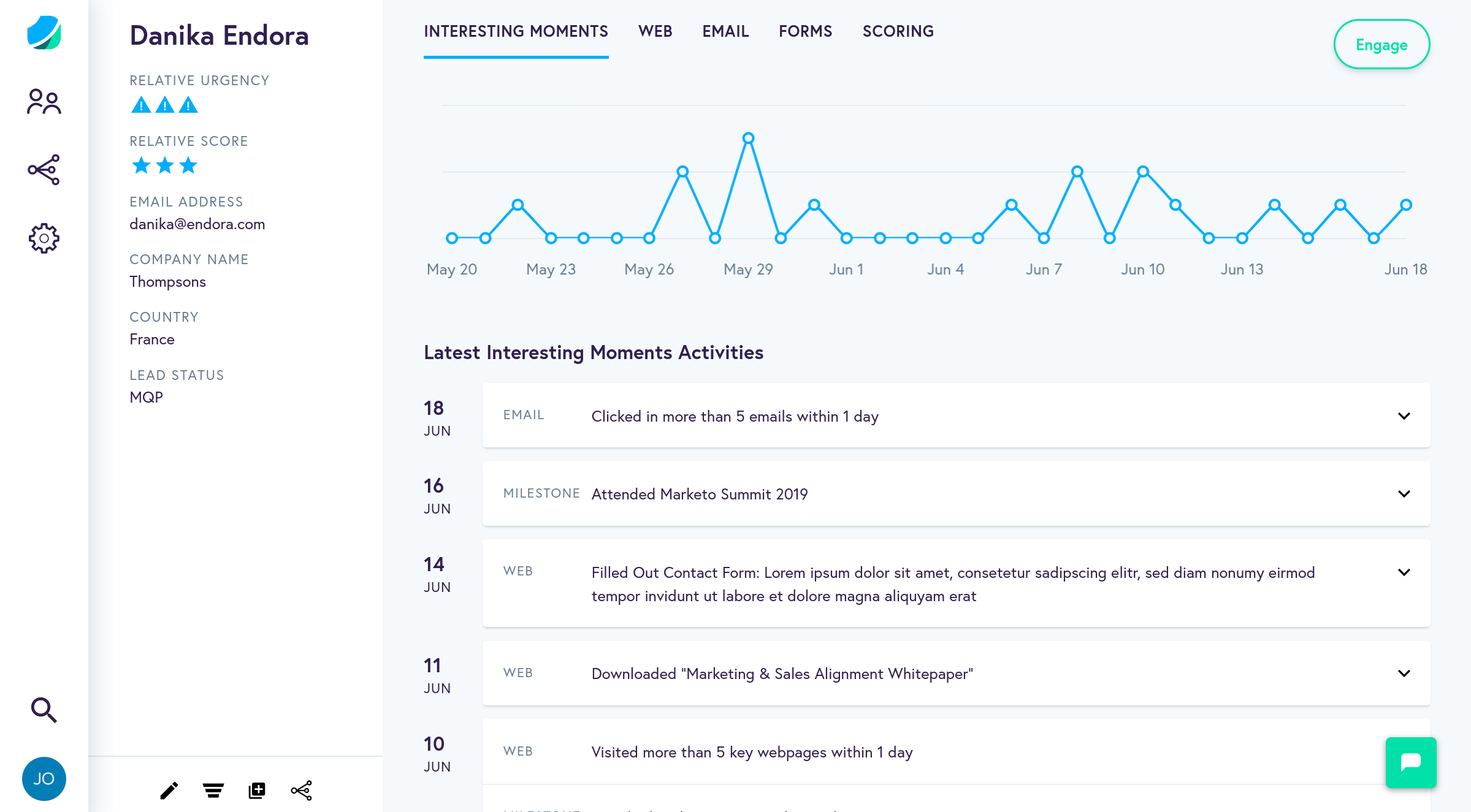Viewport: 1471px width, 812px height.
Task: Click the Engage button
Action: tap(1381, 45)
